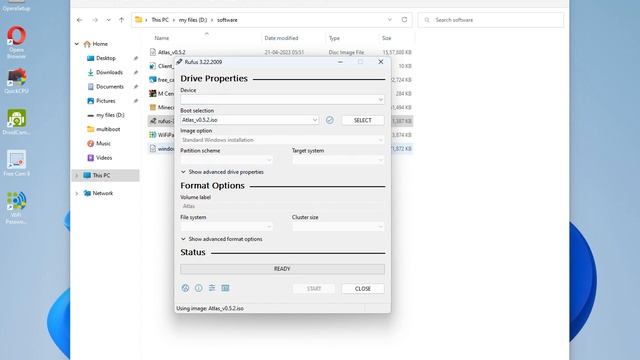Sort files by Date modified column
640x360 pixels.
point(281,38)
